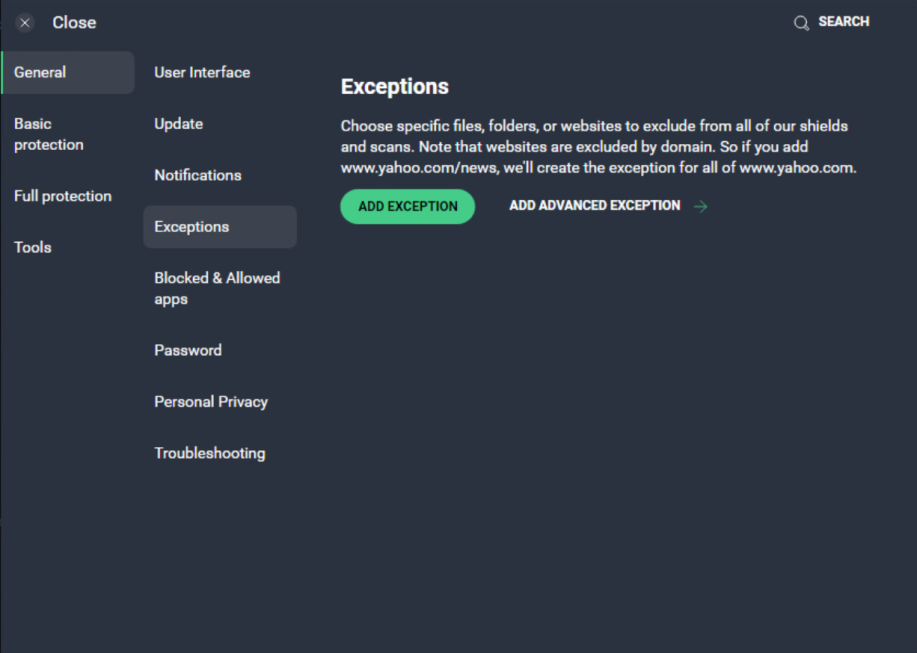This screenshot has width=917, height=653.
Task: Switch to Full protection settings
Action: tap(62, 196)
